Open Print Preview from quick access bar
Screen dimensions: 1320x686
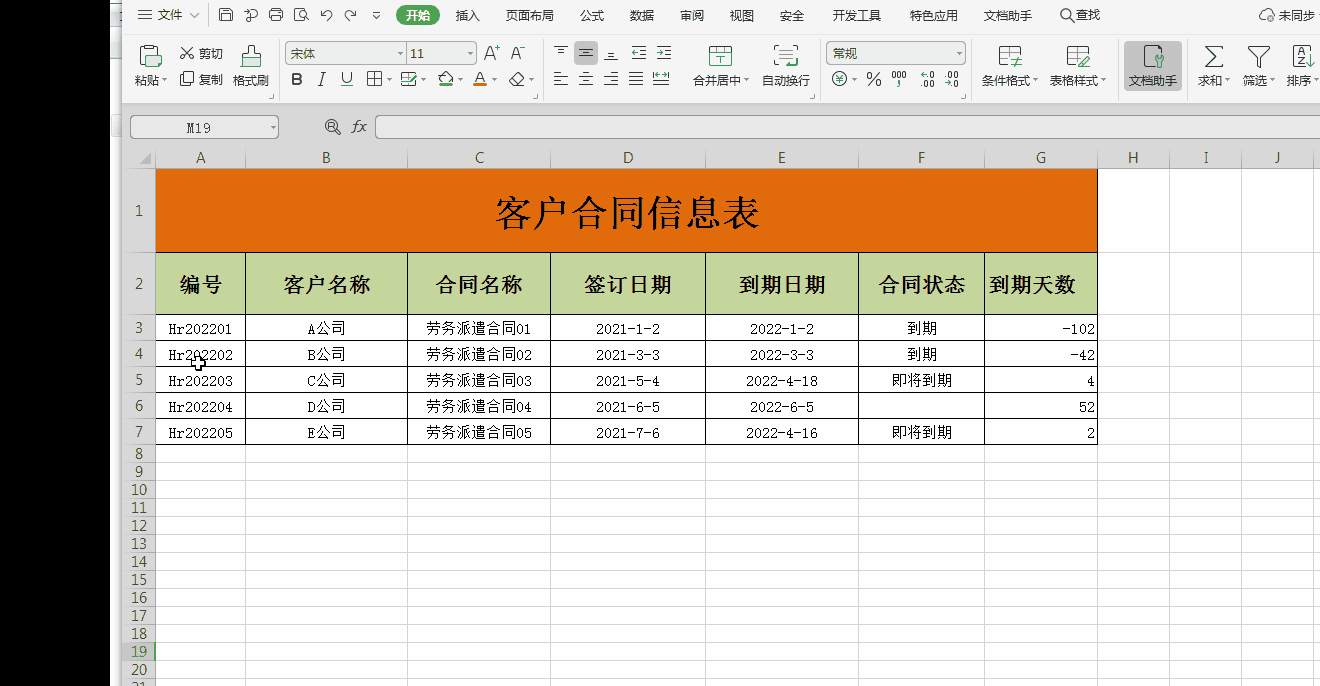[x=301, y=15]
